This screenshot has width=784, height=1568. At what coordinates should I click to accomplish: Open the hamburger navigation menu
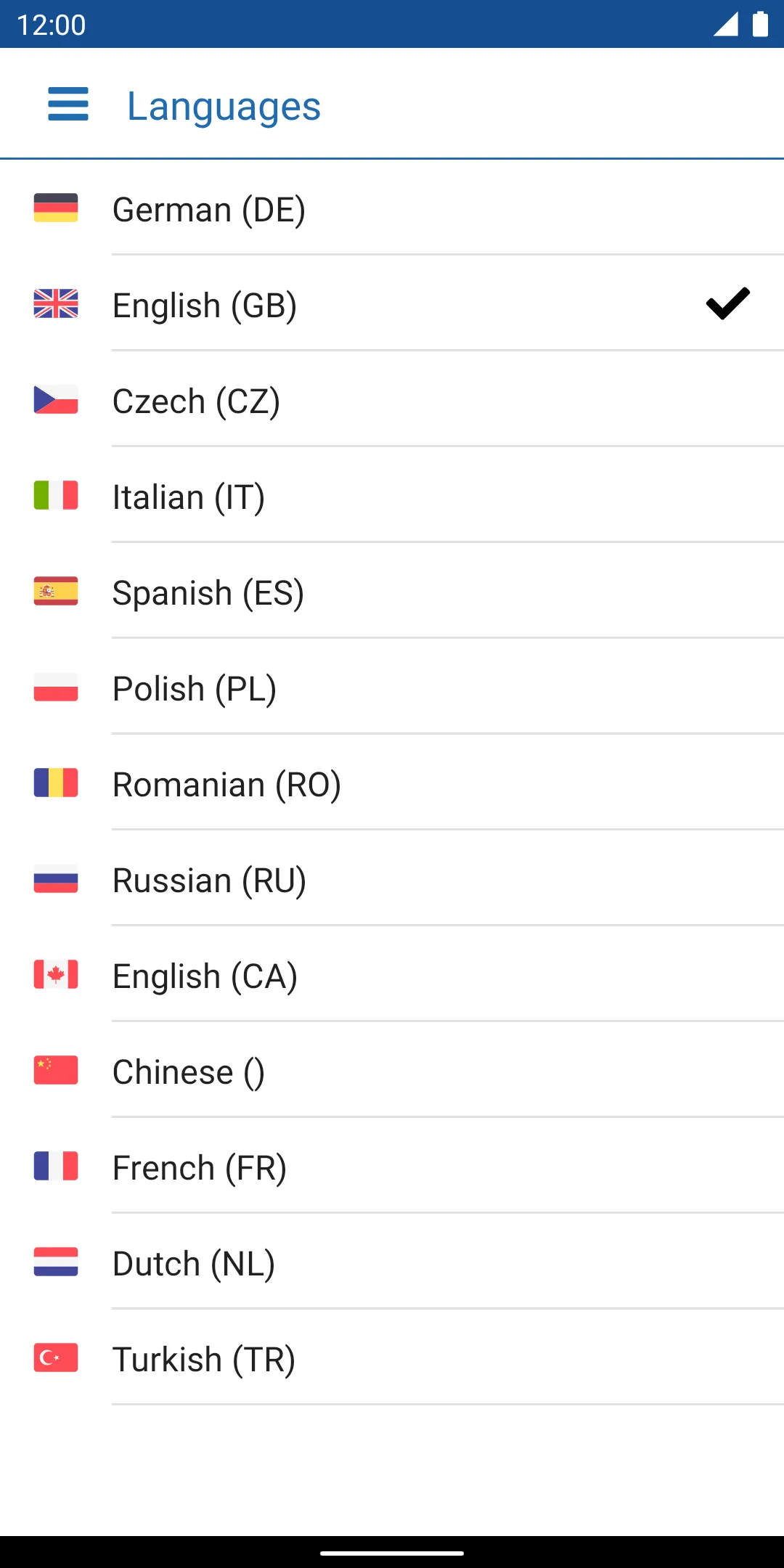pos(68,105)
